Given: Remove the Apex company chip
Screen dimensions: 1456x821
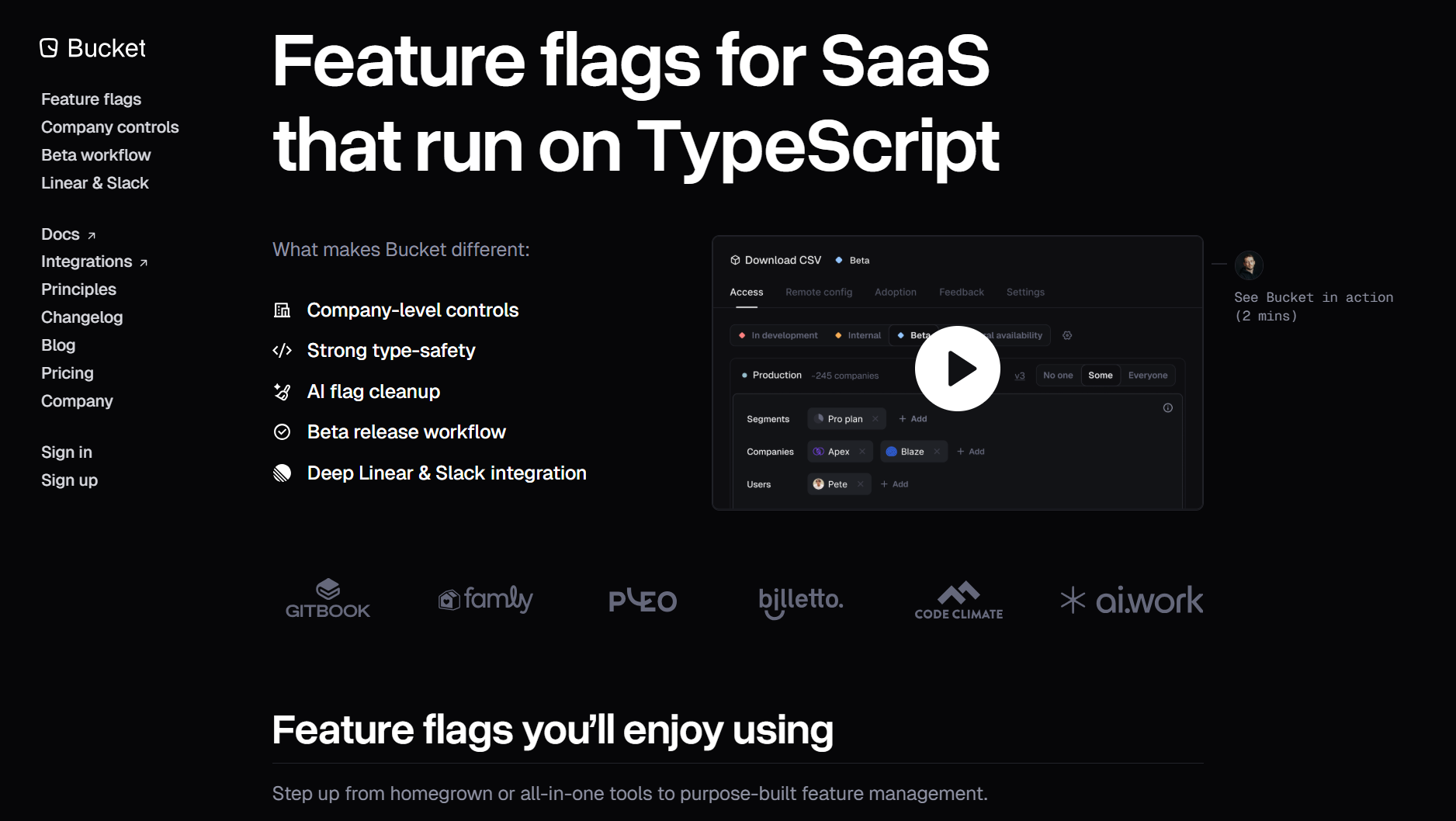Looking at the screenshot, I should (x=862, y=452).
